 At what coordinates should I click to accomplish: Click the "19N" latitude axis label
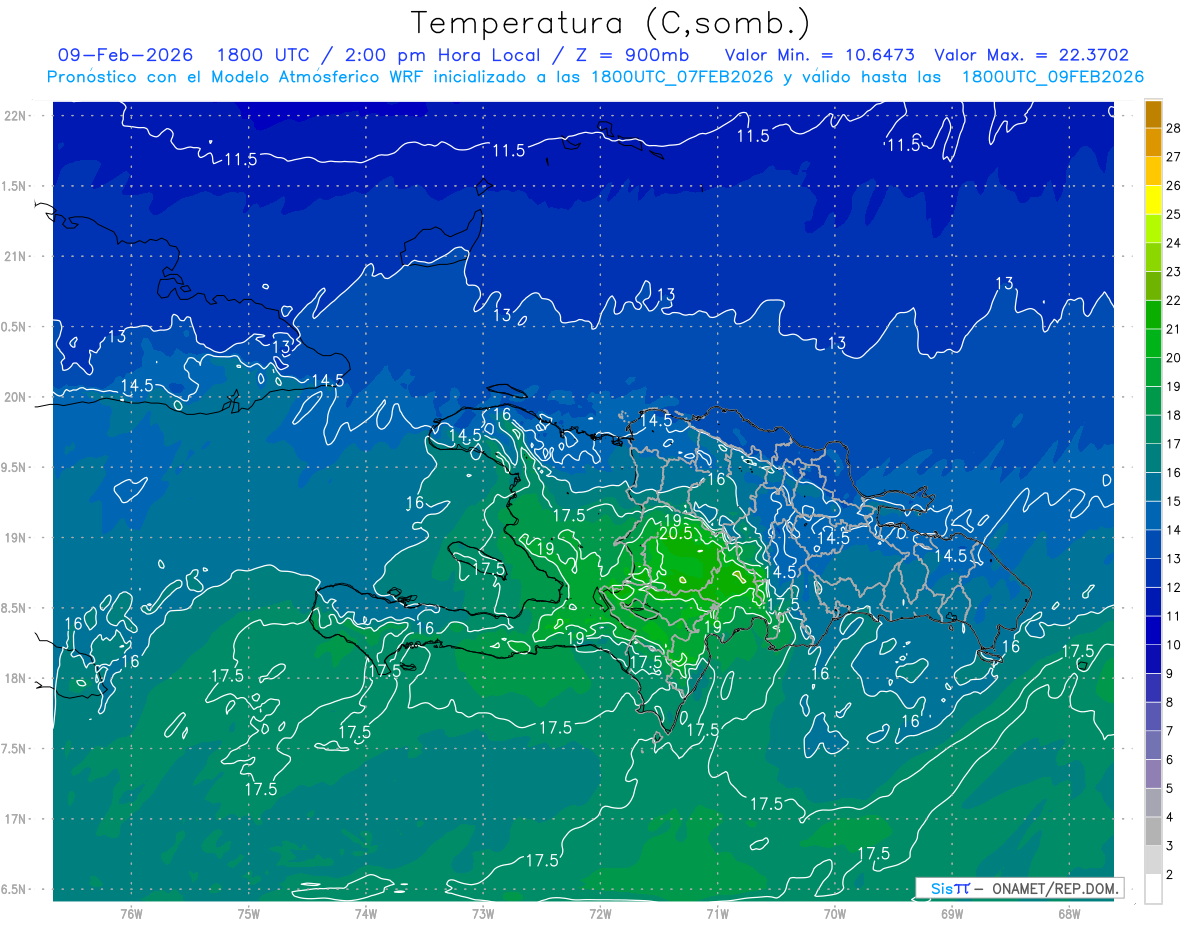[x=15, y=538]
